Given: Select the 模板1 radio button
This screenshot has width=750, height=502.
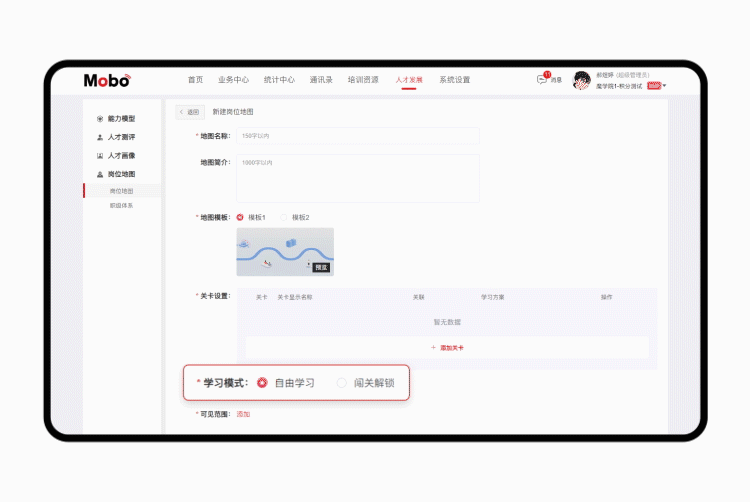Looking at the screenshot, I should pyautogui.click(x=241, y=217).
